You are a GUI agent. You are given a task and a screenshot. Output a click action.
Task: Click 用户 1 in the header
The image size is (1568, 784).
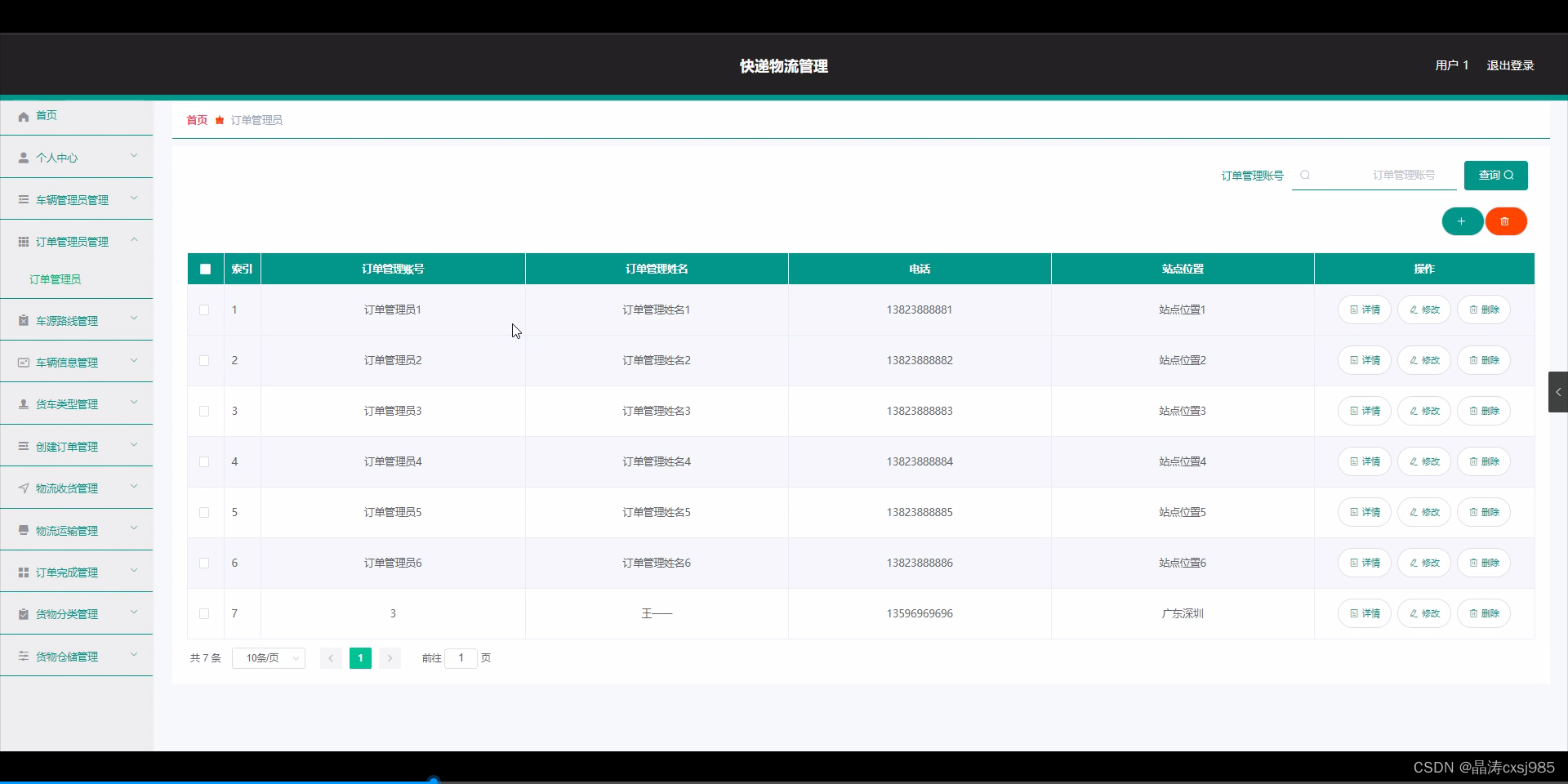[1451, 65]
